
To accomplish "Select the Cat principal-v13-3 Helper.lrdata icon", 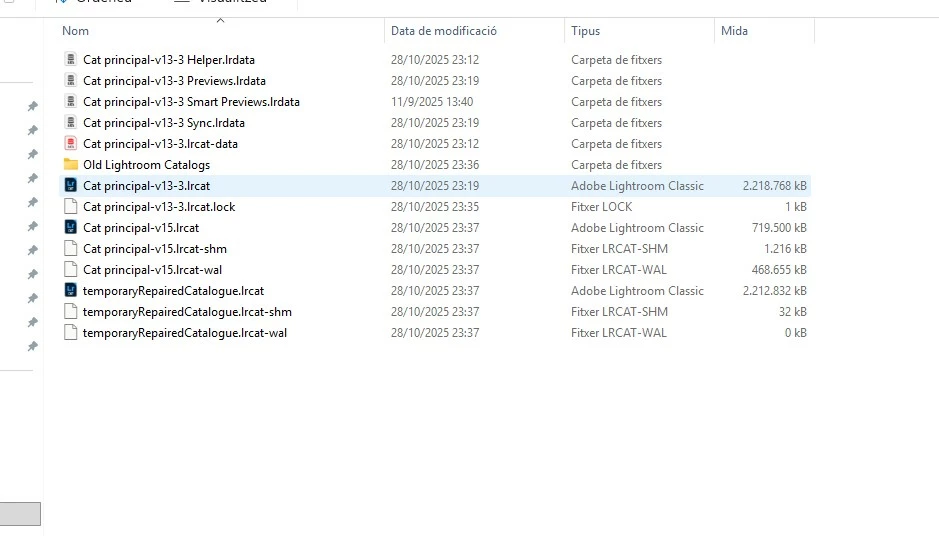I will click(71, 59).
